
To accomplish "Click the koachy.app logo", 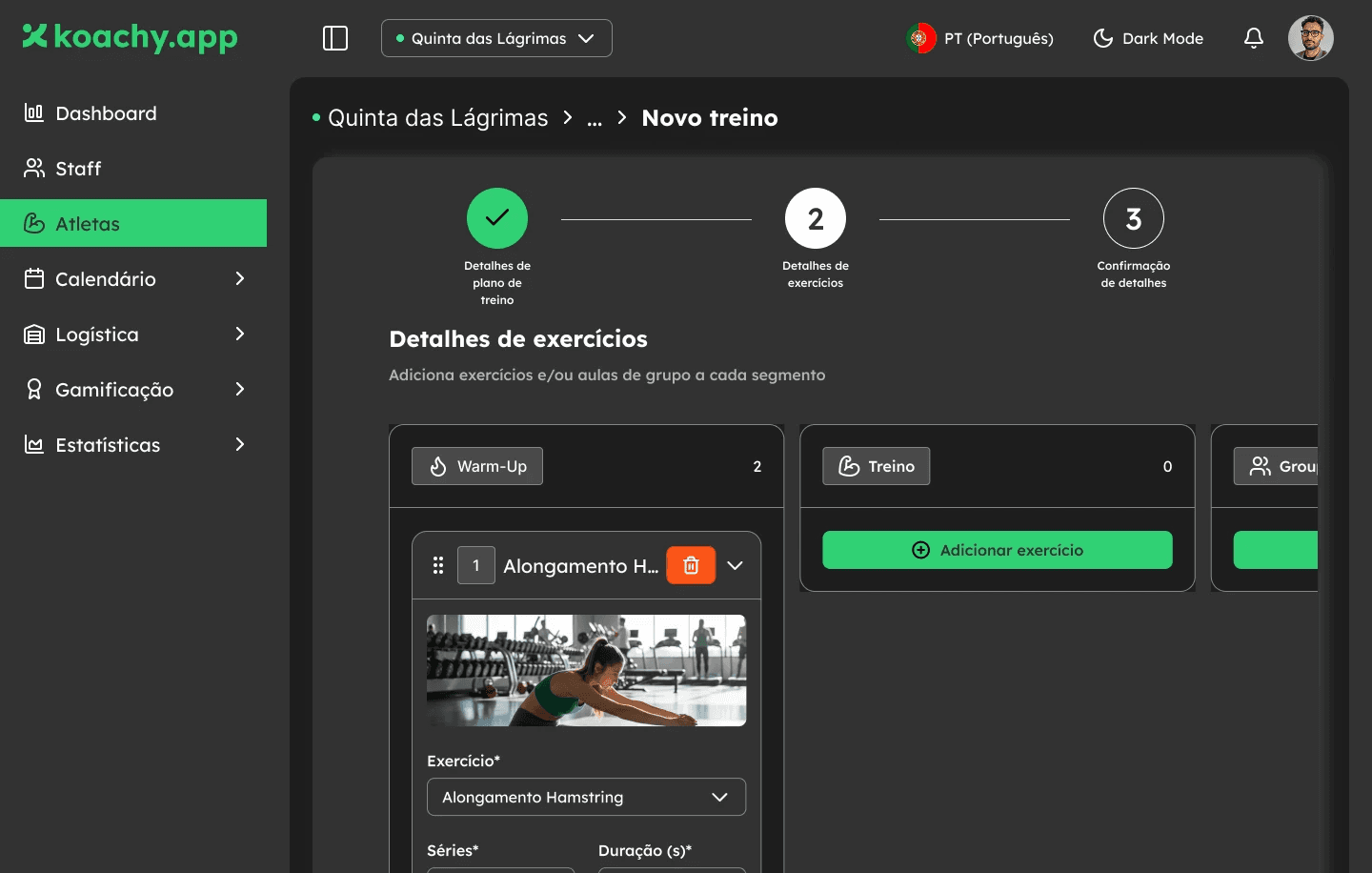I will click(x=130, y=37).
